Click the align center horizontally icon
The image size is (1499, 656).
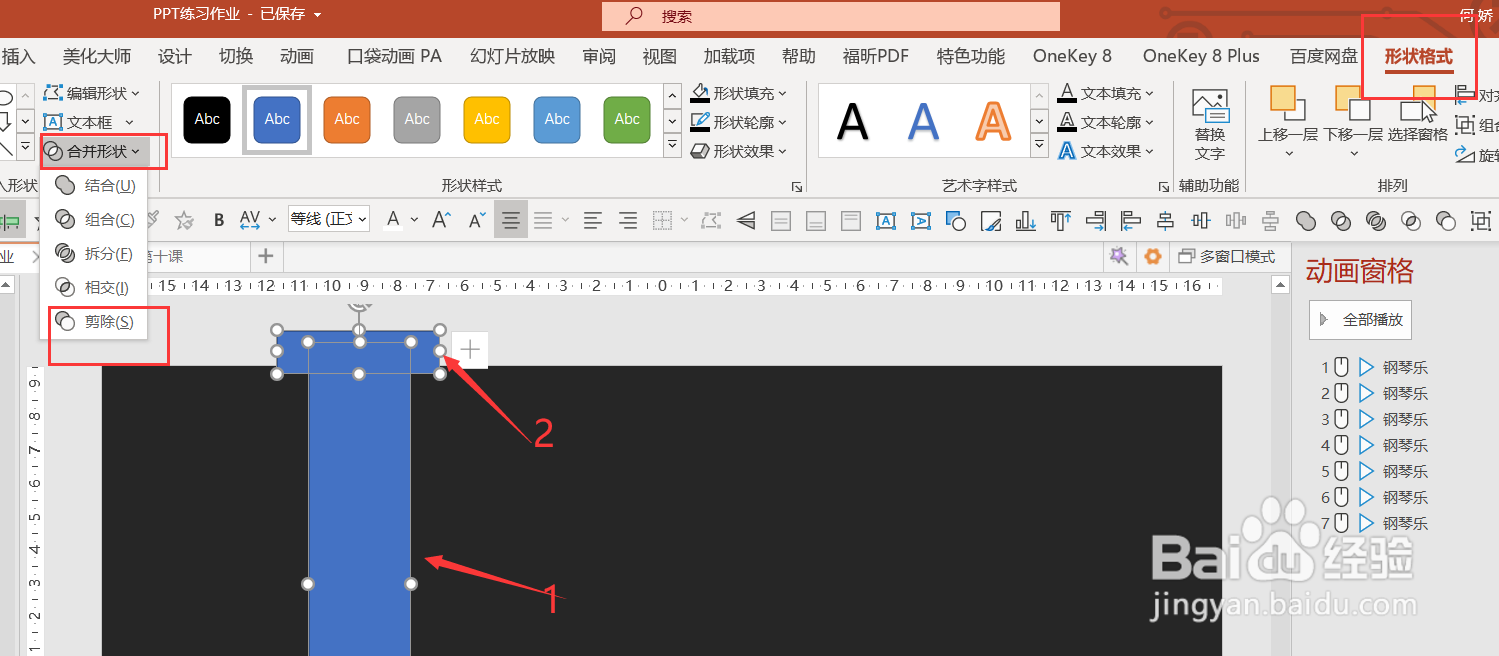coord(1165,221)
